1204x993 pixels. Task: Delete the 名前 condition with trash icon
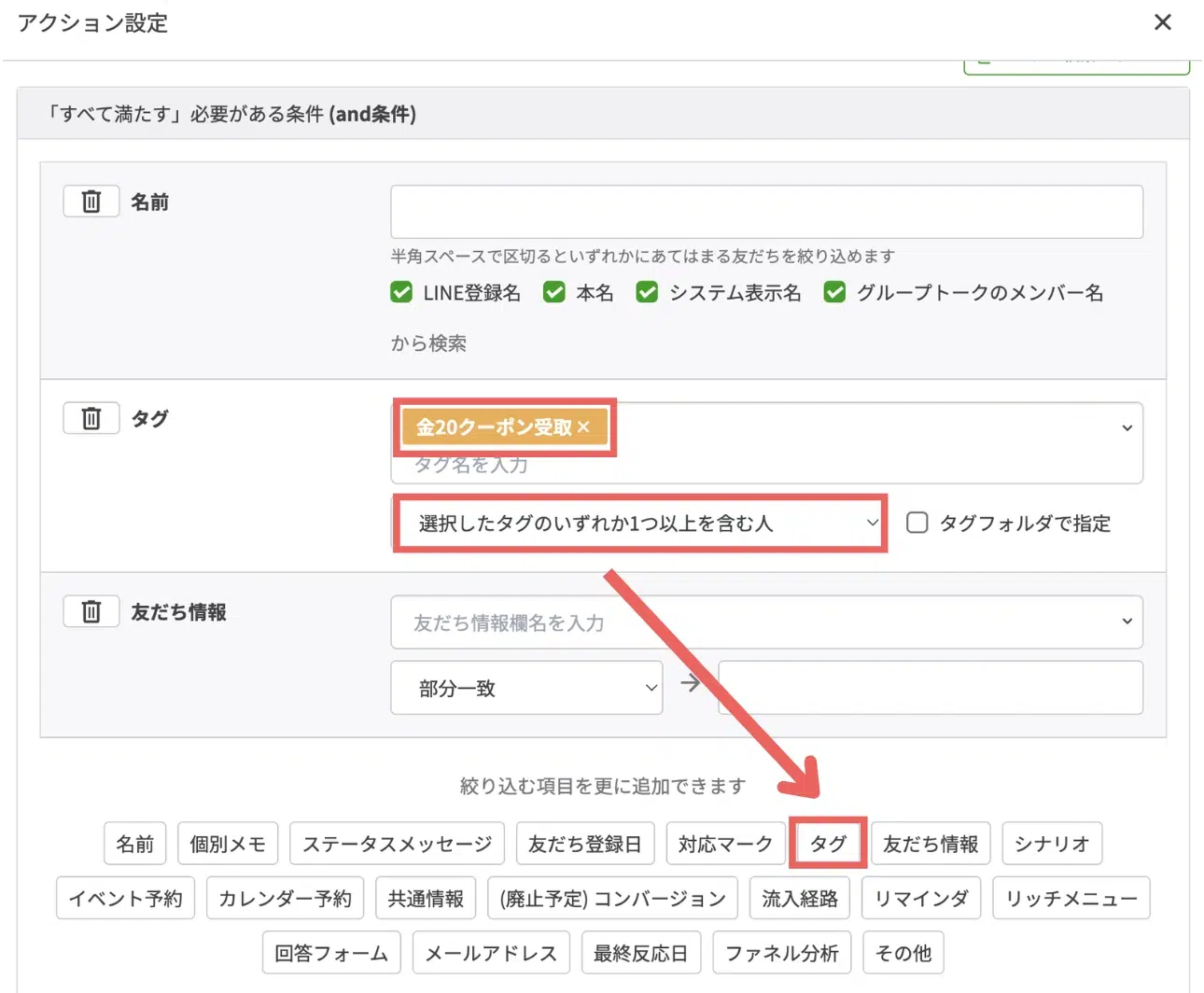coord(91,202)
